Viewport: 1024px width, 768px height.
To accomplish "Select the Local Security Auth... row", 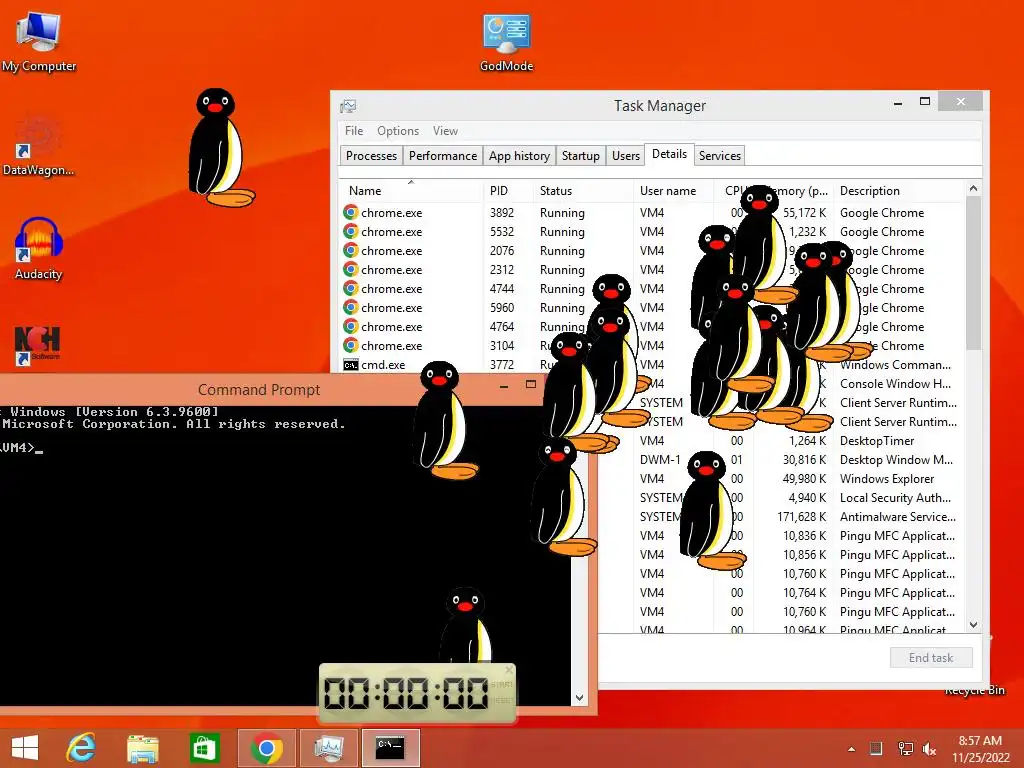I will tap(895, 498).
